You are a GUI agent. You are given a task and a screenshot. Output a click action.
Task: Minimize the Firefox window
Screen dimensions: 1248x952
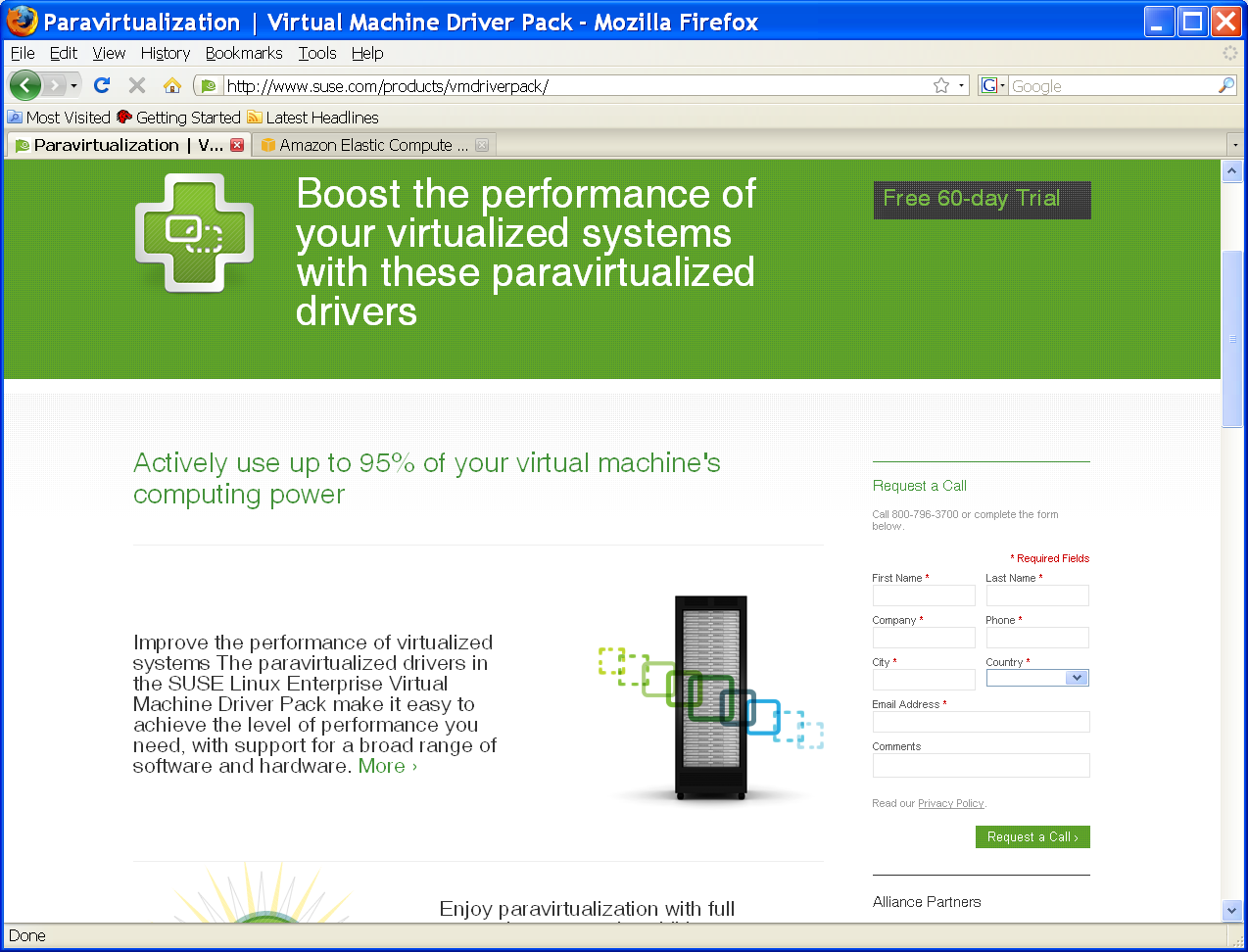coord(1159,22)
